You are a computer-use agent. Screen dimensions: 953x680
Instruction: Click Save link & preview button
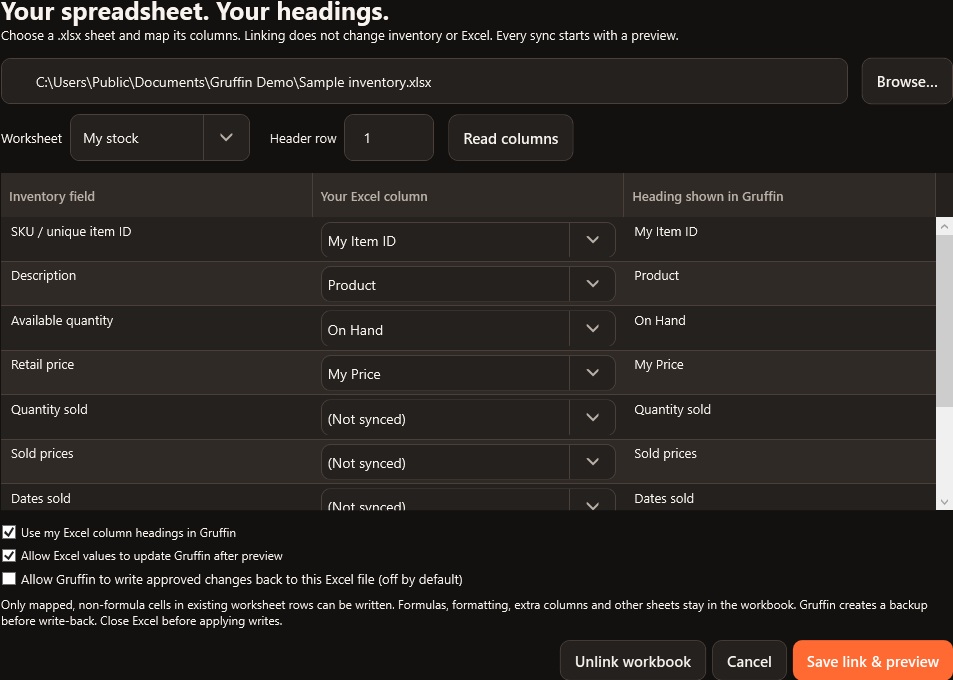tap(873, 661)
